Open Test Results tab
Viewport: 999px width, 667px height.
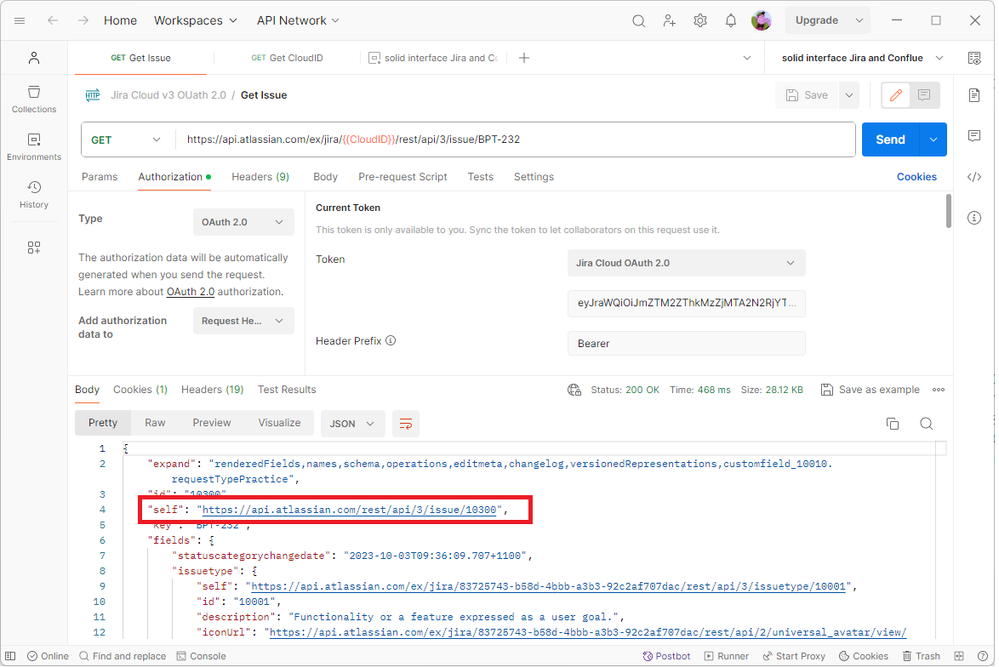(287, 390)
